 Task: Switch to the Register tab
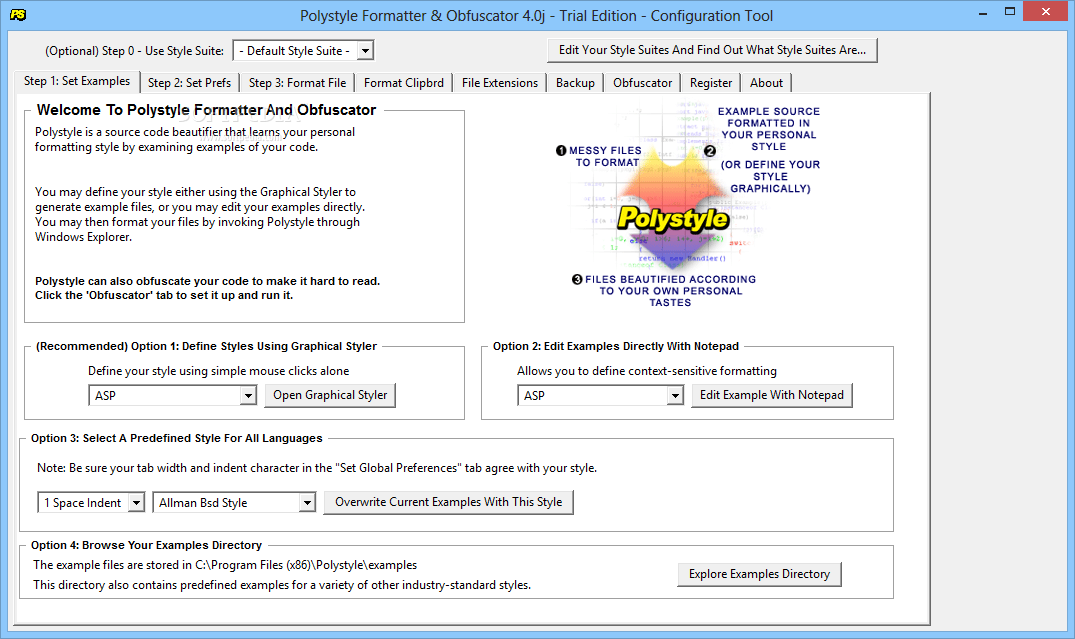[711, 83]
